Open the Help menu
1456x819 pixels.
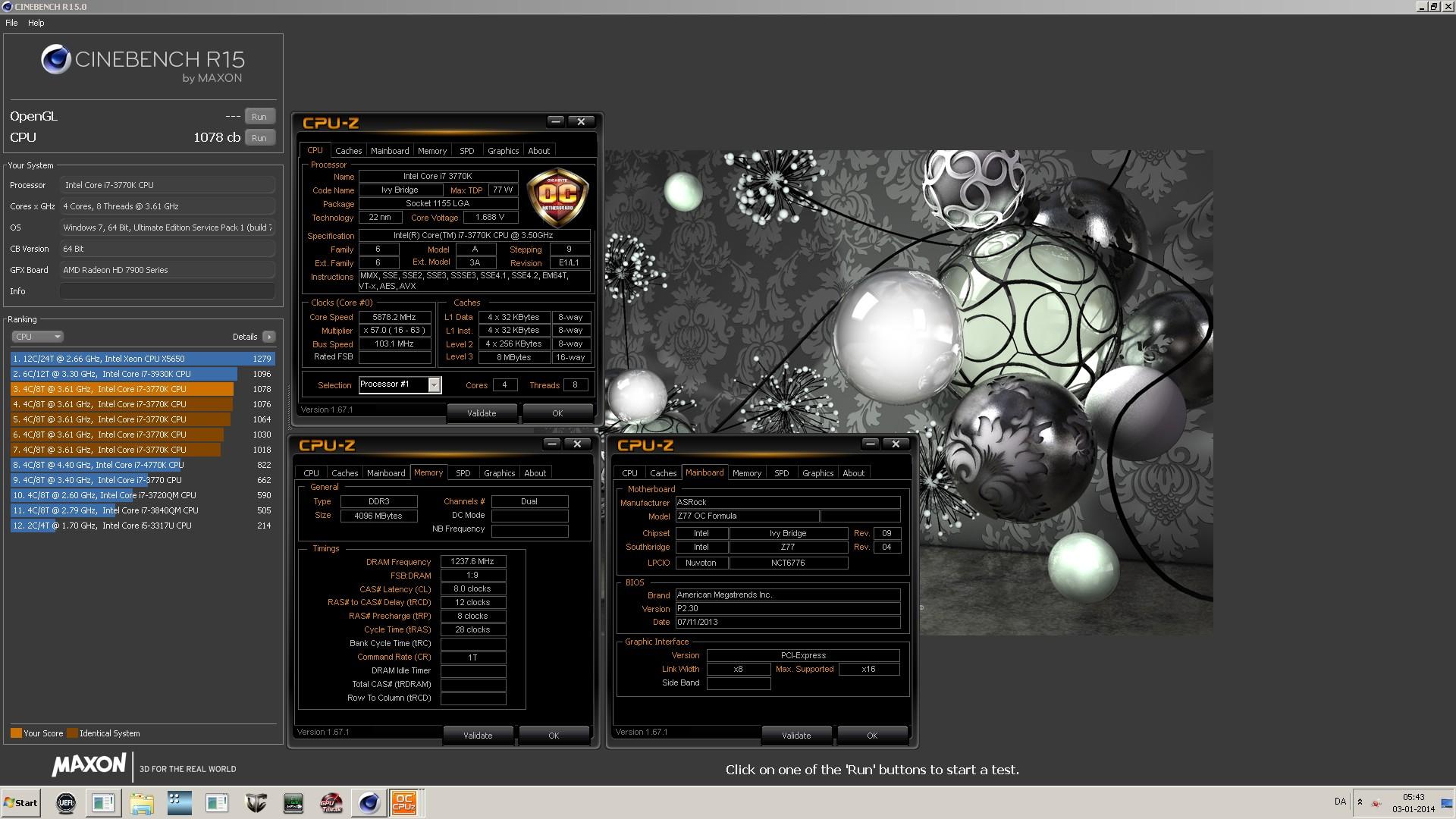click(36, 23)
